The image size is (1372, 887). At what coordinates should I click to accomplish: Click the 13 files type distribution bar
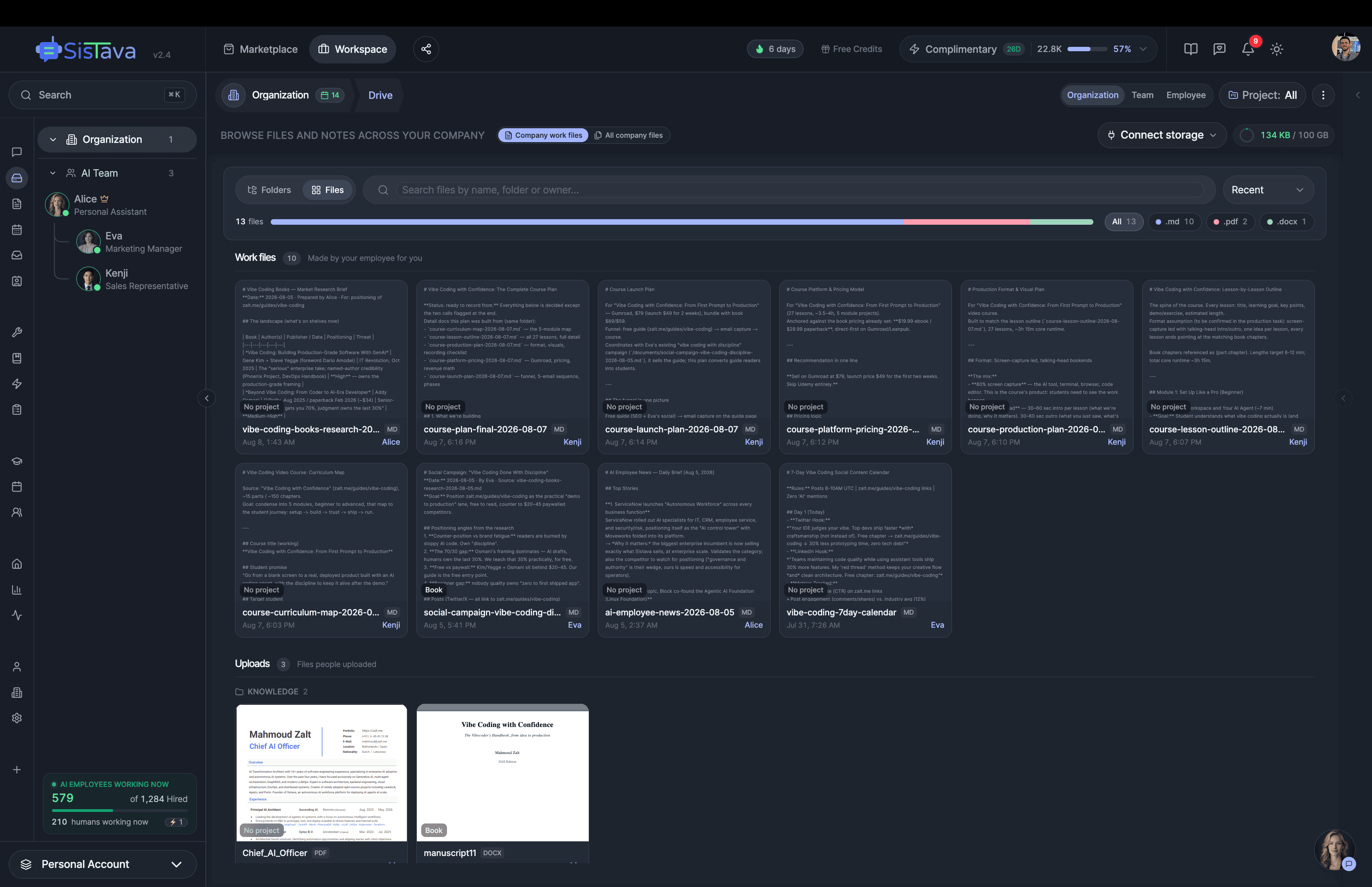click(682, 222)
